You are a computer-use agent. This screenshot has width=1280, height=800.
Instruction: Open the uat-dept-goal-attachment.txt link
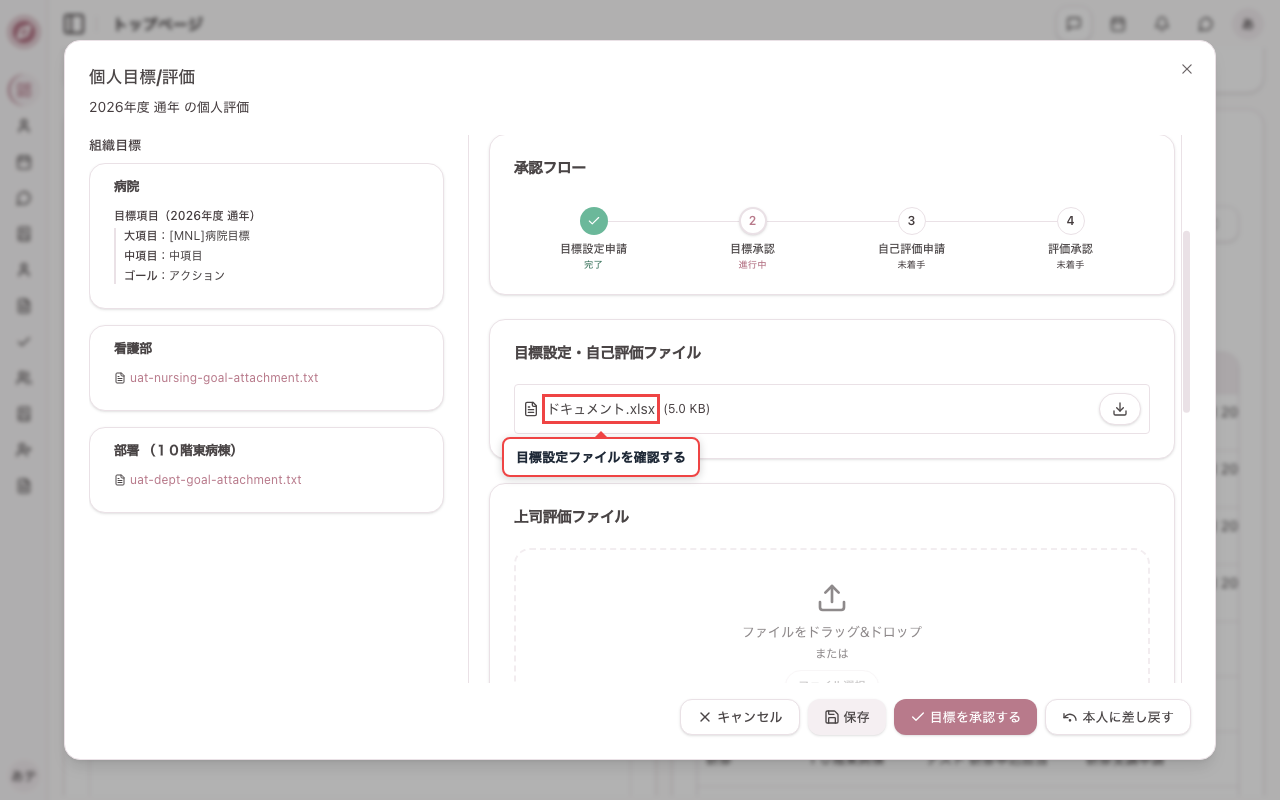(x=216, y=480)
